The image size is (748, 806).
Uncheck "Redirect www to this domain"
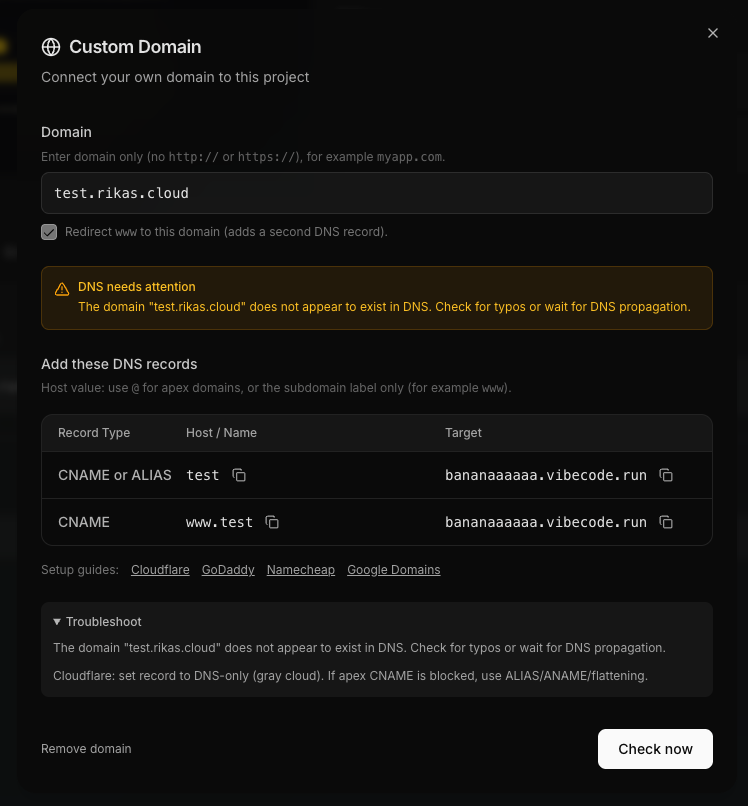coord(49,231)
